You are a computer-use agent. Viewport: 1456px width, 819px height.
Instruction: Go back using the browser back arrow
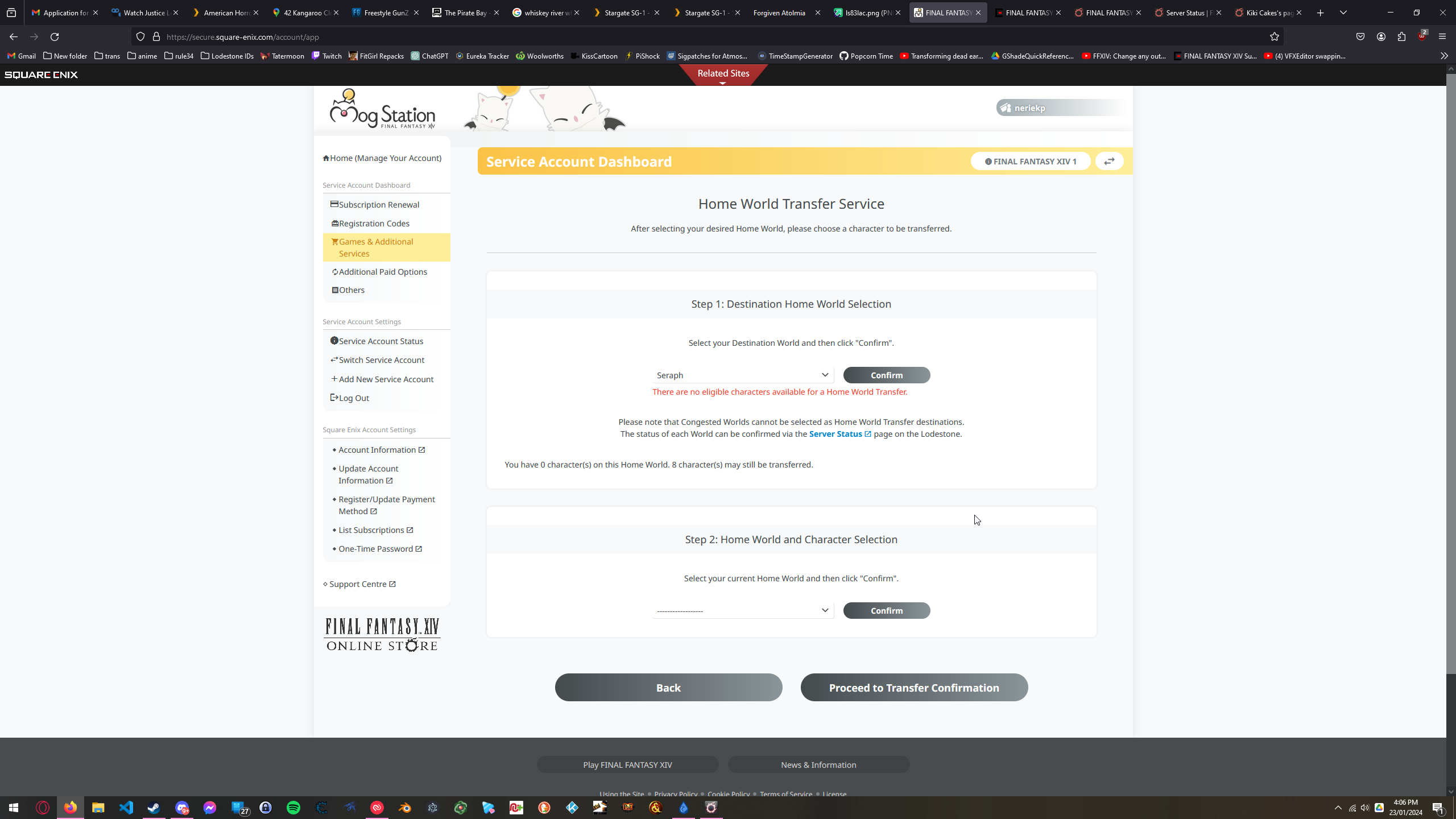[14, 37]
